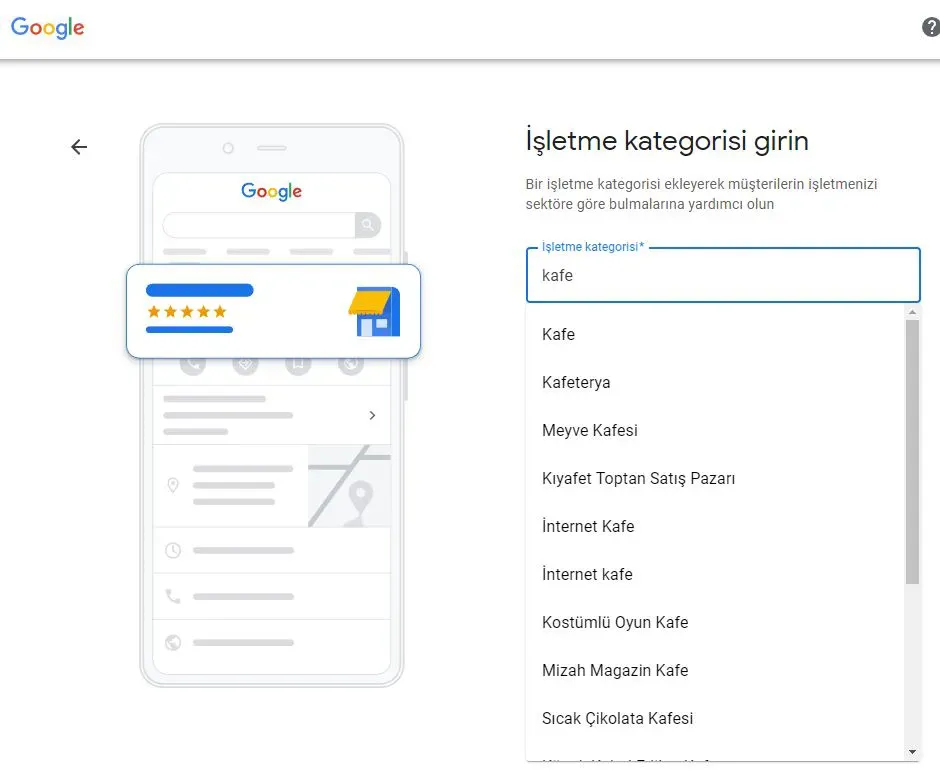Select the 'Kafe' suggestion
940x773 pixels.
tap(715, 334)
